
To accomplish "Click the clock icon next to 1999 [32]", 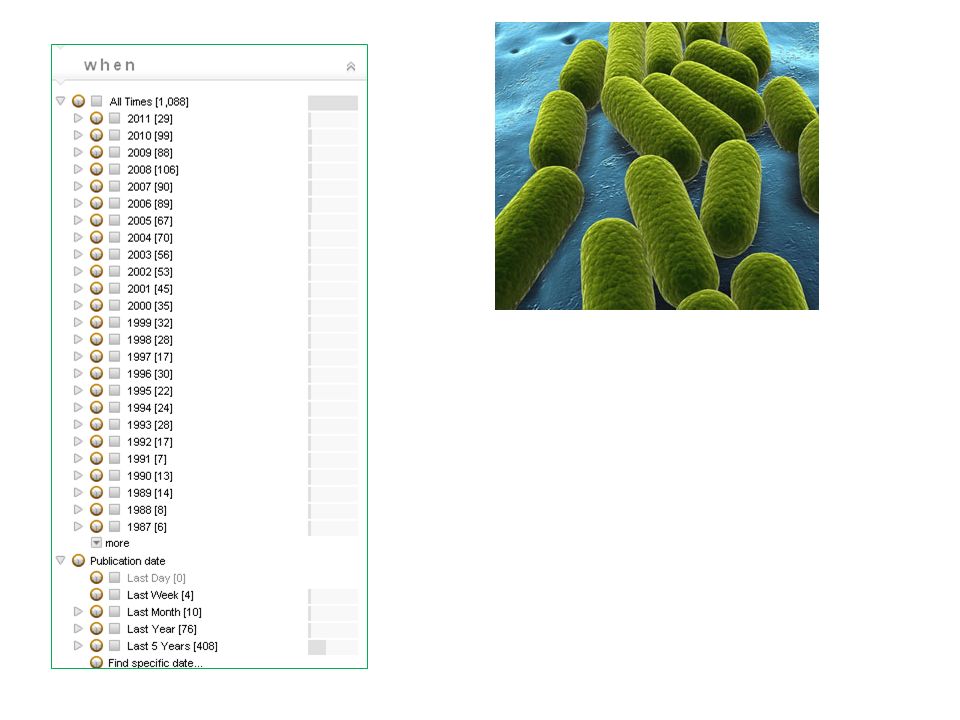I will [x=96, y=323].
